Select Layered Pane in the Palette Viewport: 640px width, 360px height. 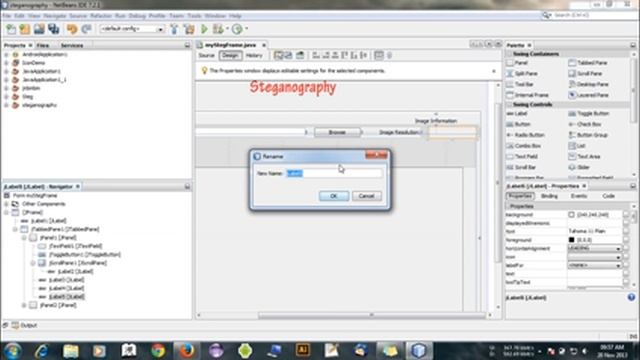(588, 95)
